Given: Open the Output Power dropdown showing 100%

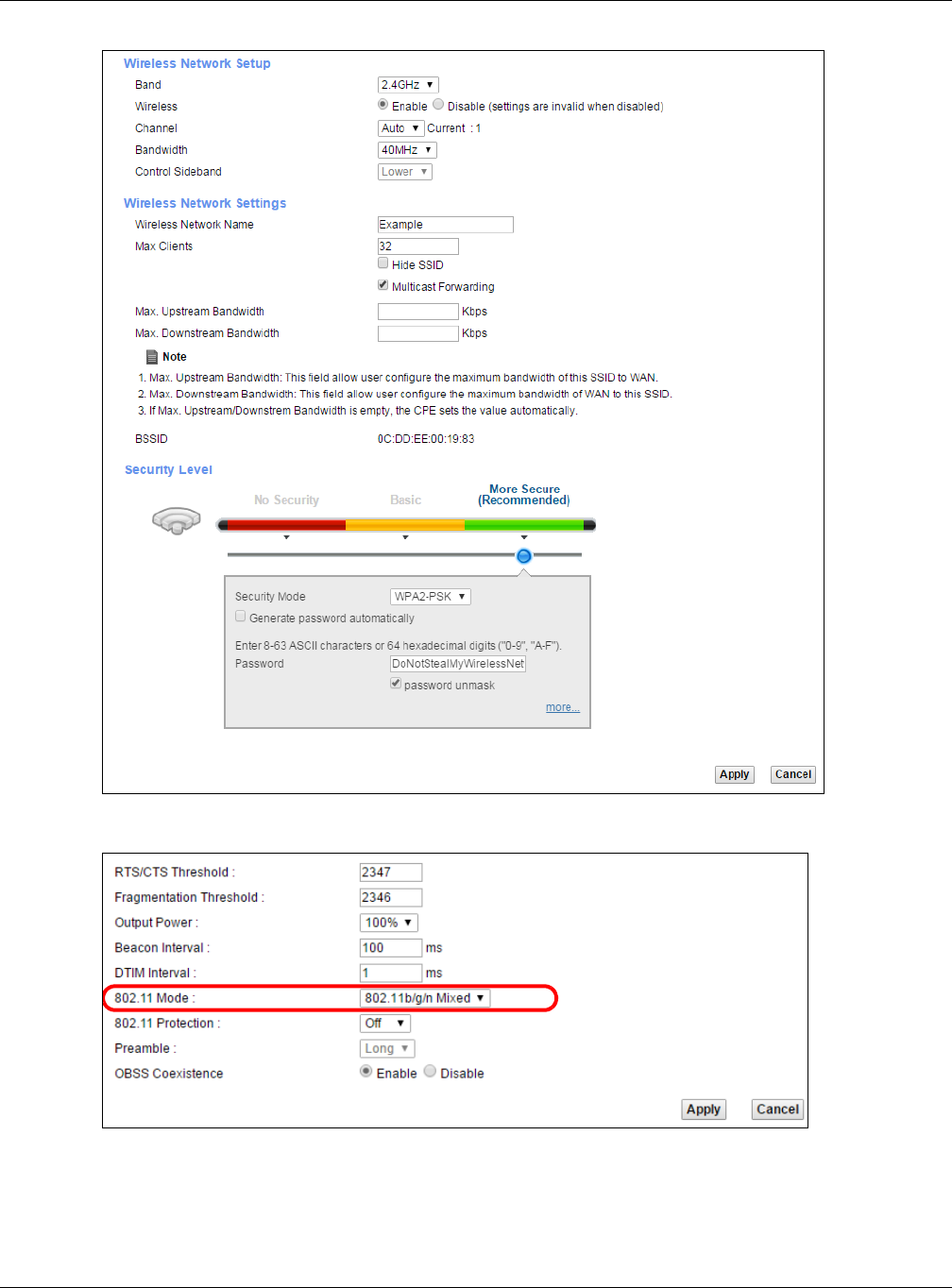Looking at the screenshot, I should click(389, 923).
